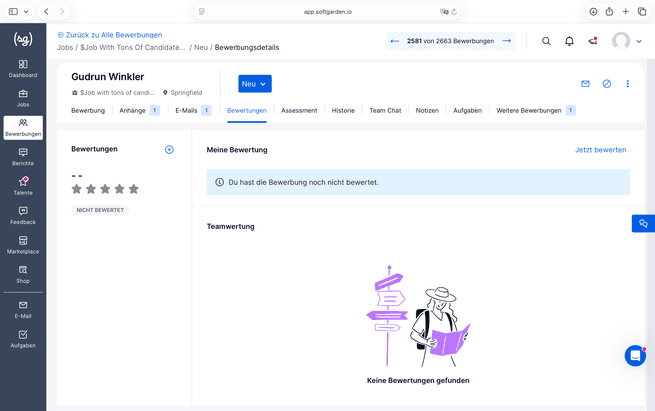This screenshot has height=411, width=655.
Task: Go to next application arrow
Action: point(507,41)
